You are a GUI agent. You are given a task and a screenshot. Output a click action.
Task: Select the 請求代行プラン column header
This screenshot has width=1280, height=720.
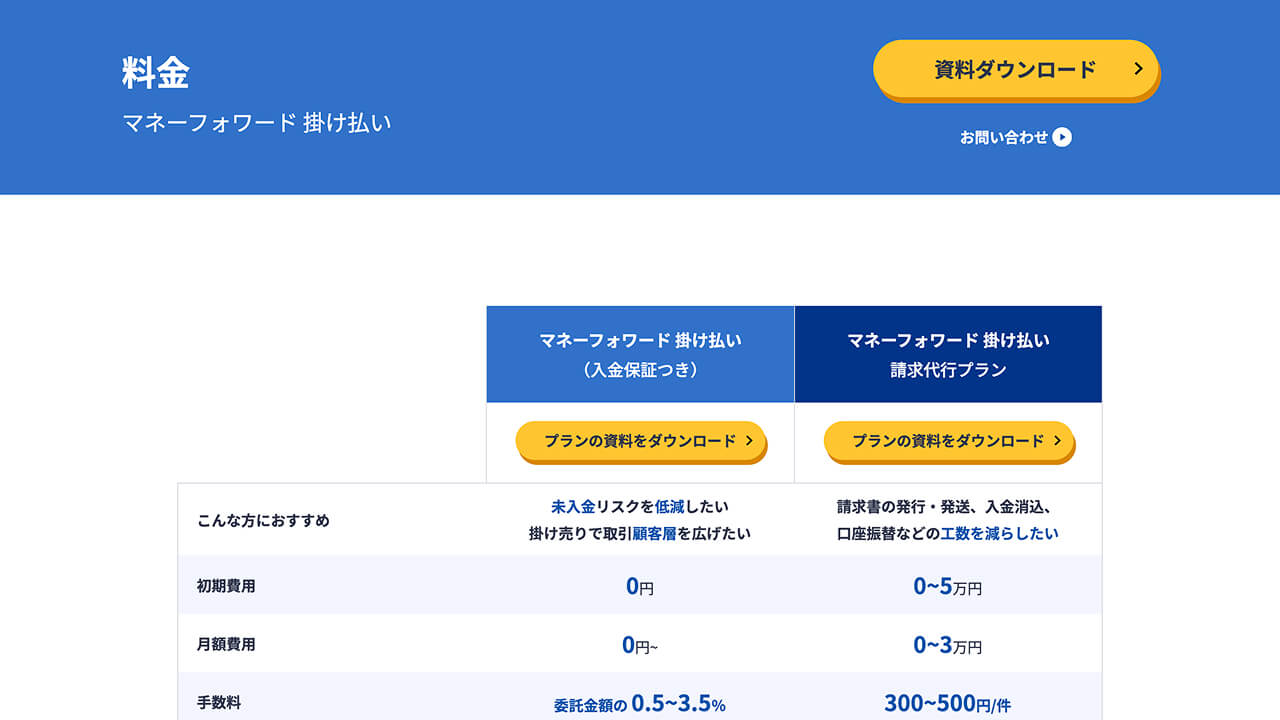point(948,354)
